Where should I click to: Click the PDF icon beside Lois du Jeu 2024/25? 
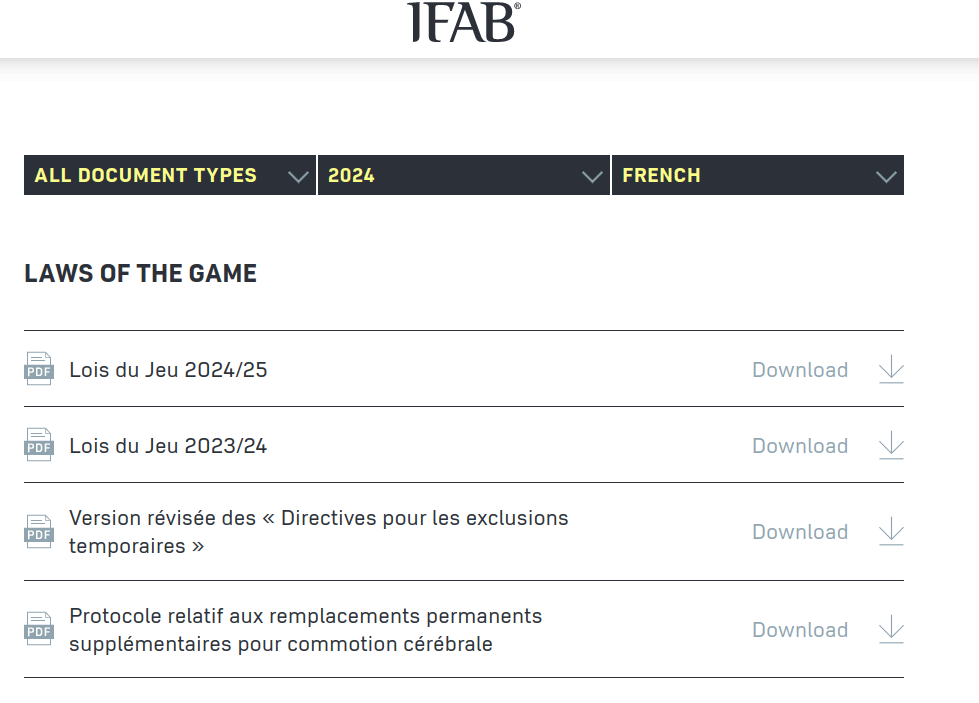coord(38,369)
